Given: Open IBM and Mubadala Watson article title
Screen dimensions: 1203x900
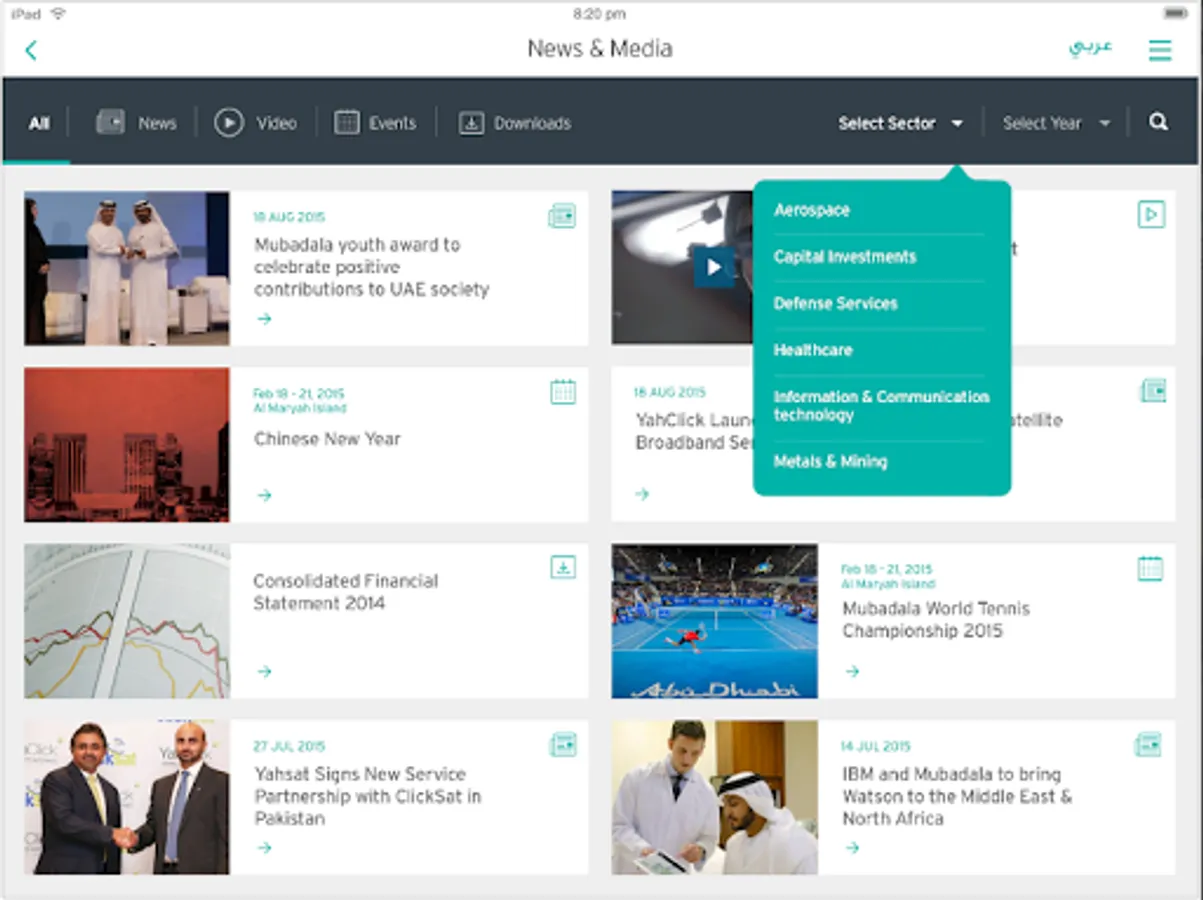Looking at the screenshot, I should pos(957,796).
